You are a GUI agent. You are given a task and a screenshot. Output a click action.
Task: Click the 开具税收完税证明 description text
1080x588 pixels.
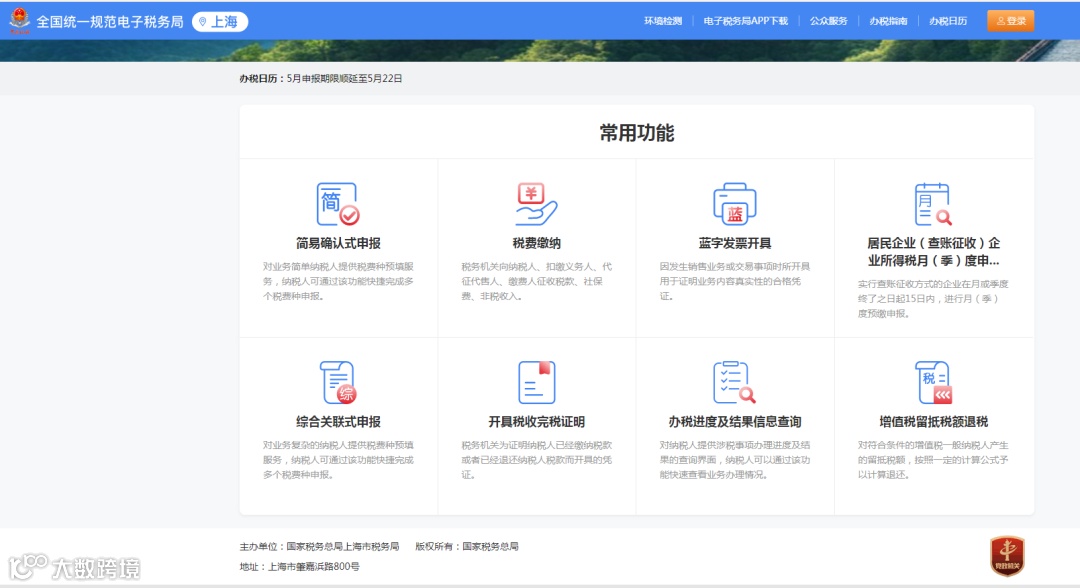pos(537,459)
